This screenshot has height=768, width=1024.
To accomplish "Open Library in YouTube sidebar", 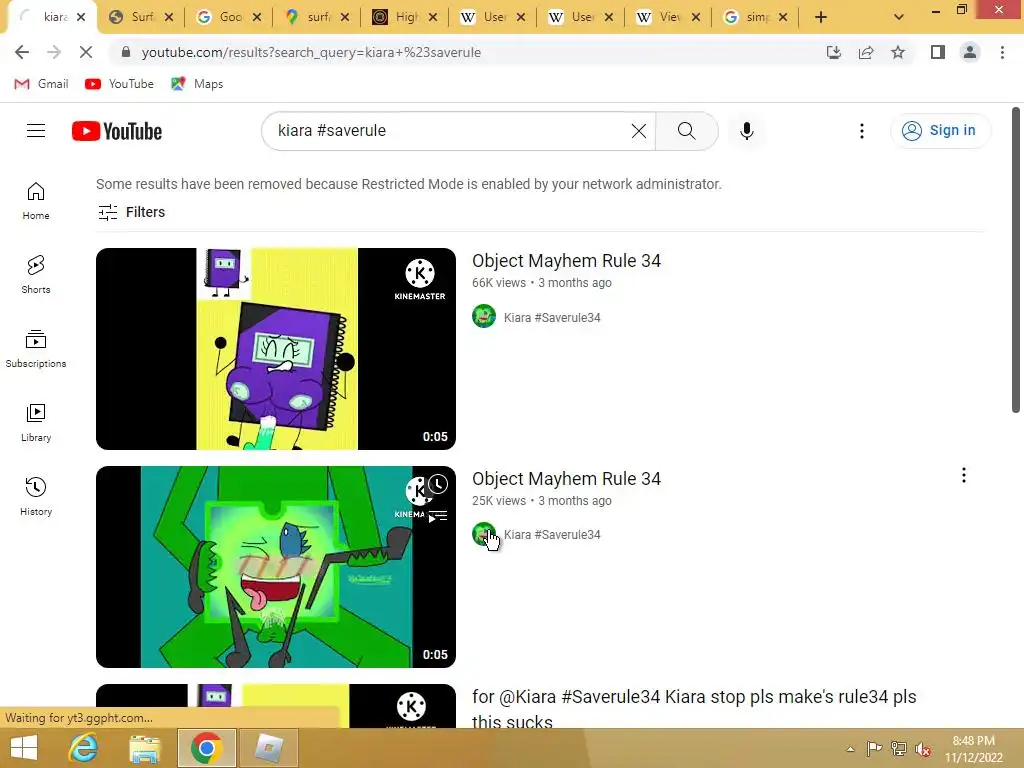I will pyautogui.click(x=36, y=423).
